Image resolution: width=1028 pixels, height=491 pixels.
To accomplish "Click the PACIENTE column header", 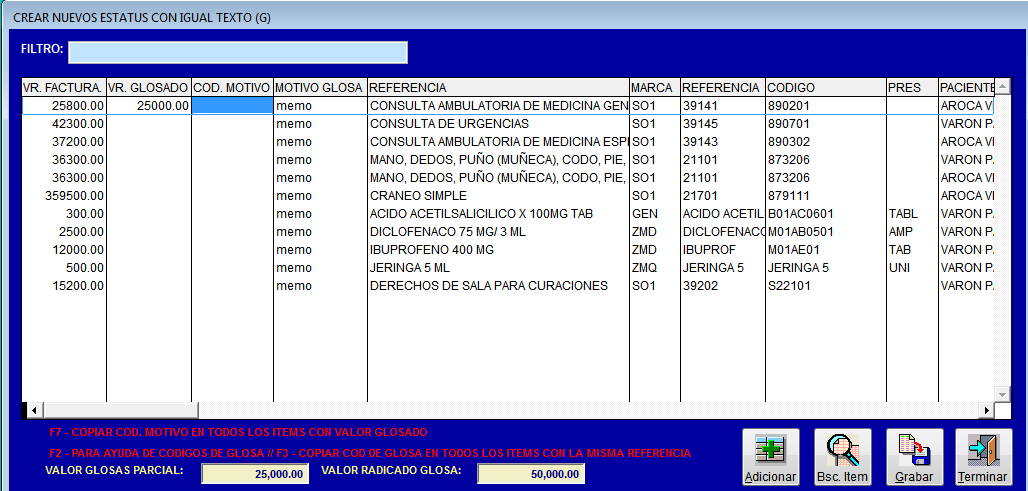I will [x=966, y=88].
